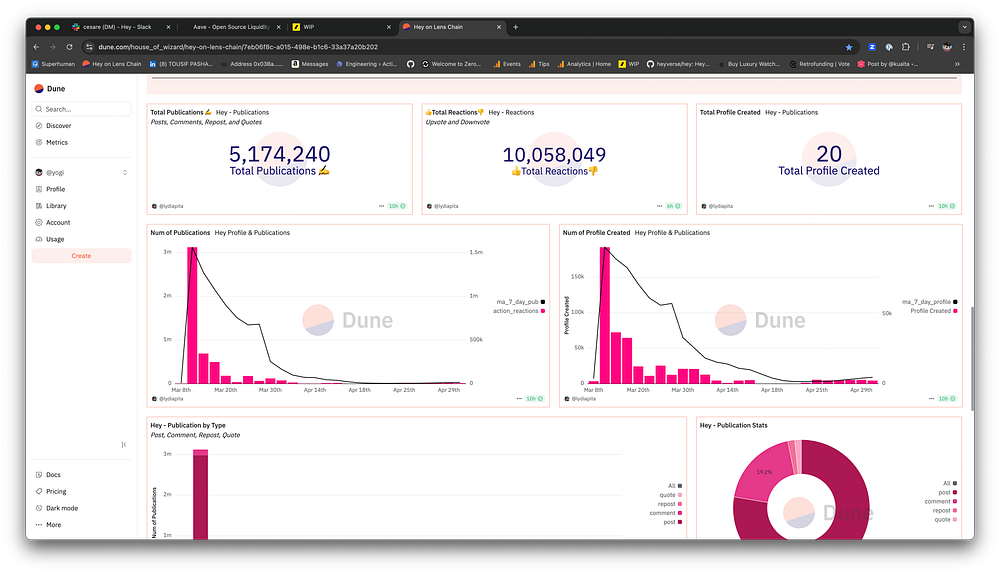Open three-dot menu on Total Publications card
1000x574 pixels.
(x=381, y=206)
